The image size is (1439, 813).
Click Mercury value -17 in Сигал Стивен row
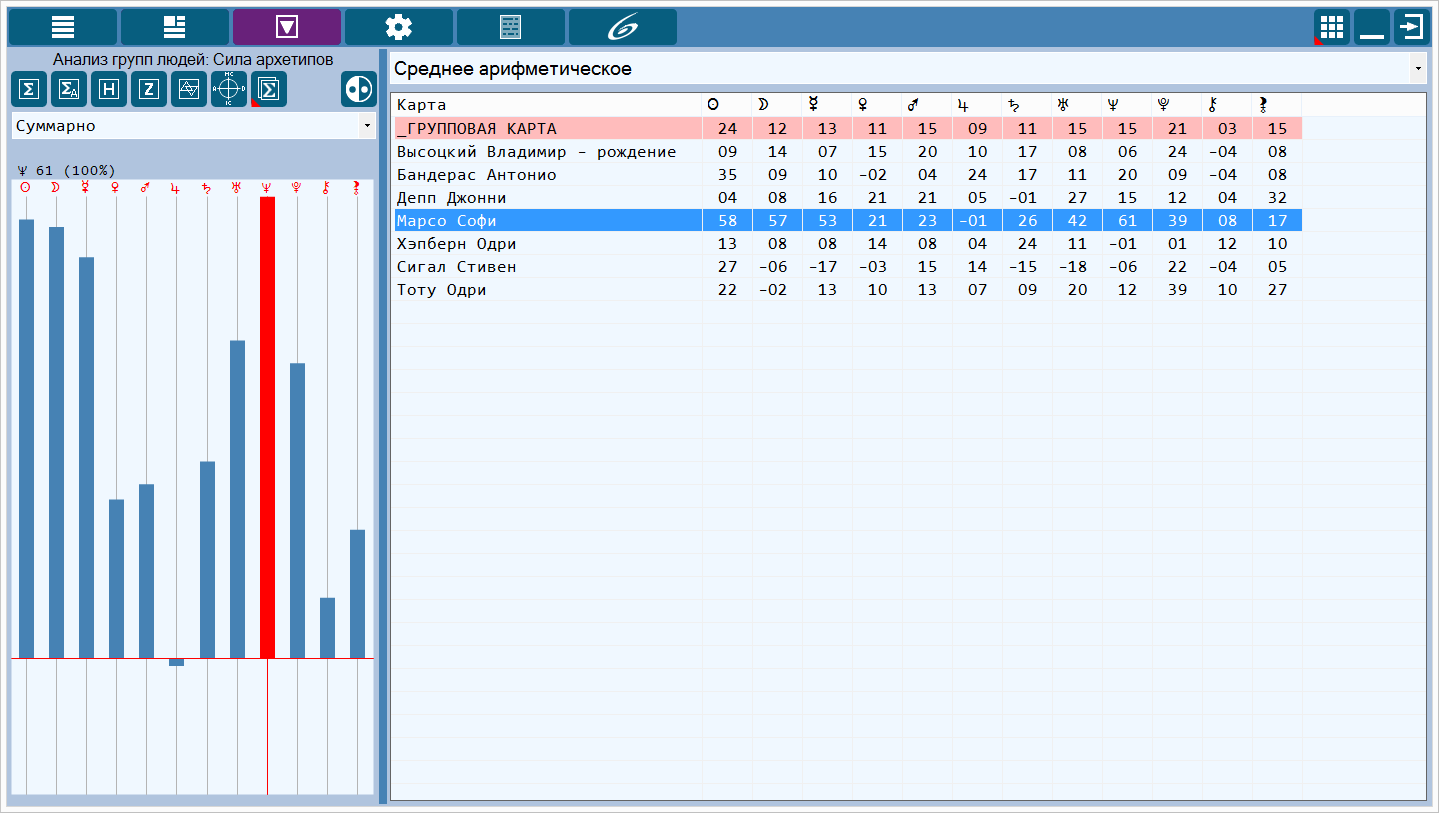click(823, 266)
